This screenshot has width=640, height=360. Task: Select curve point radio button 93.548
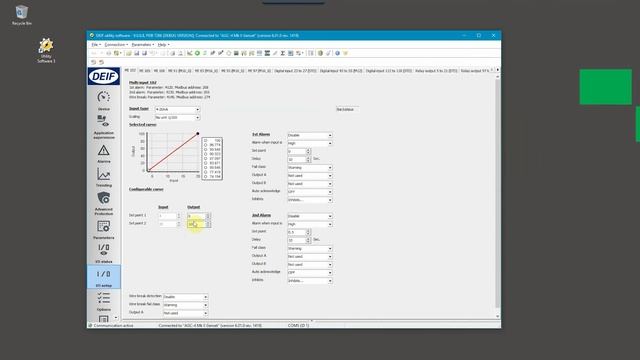click(205, 149)
